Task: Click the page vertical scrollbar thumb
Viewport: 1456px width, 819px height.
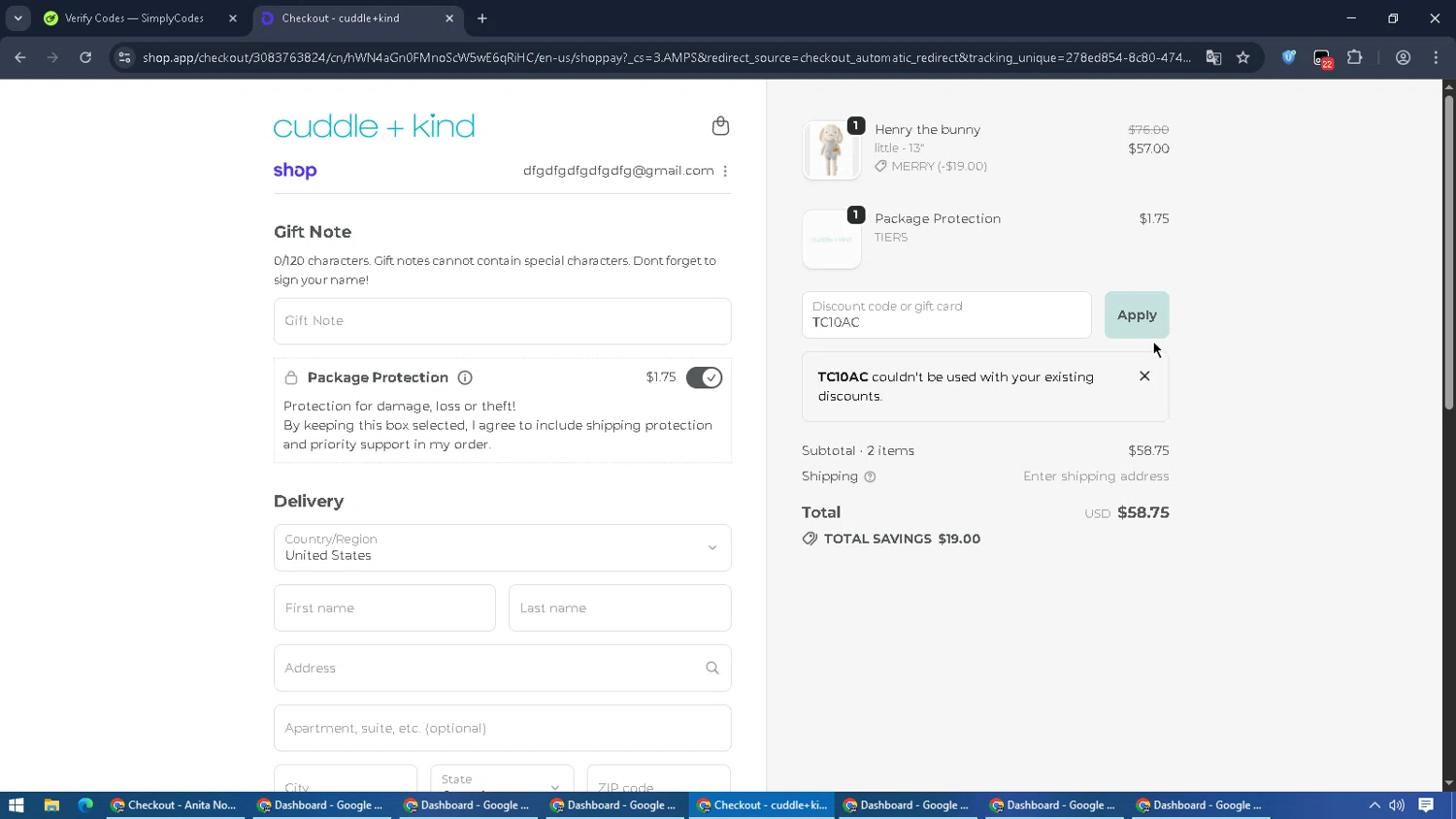Action: (x=1448, y=252)
